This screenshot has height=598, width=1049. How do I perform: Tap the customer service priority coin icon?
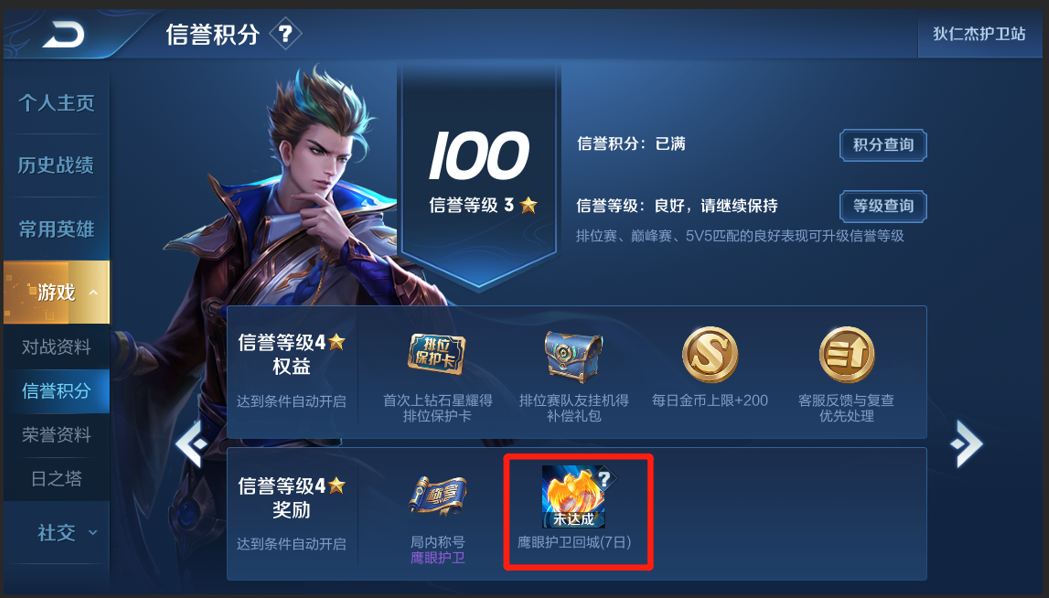coord(846,355)
